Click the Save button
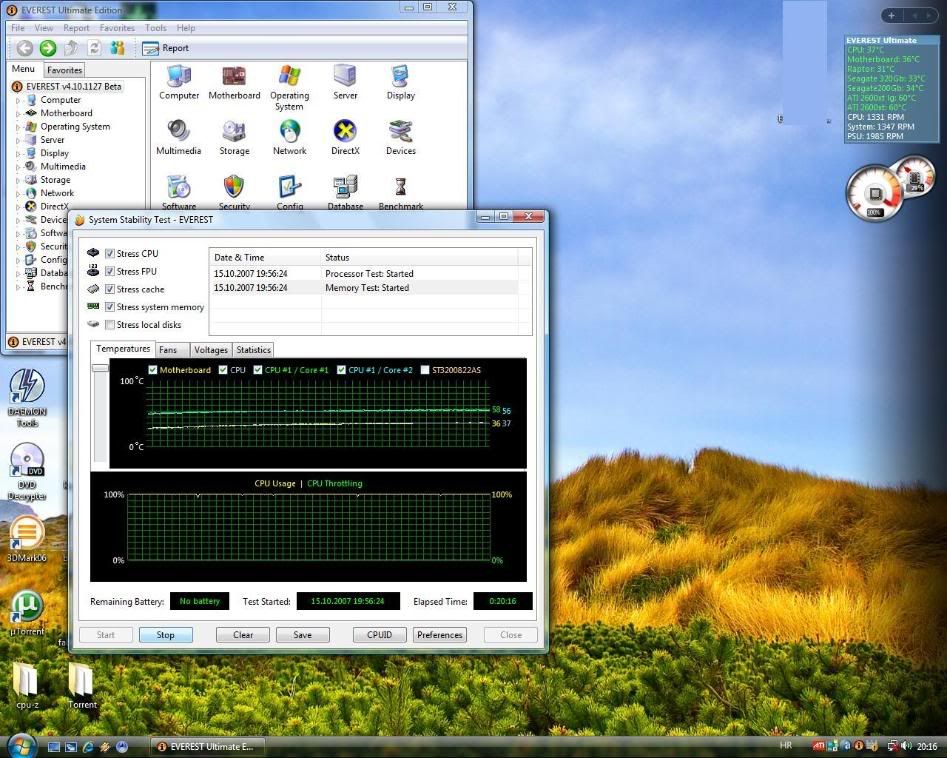 303,635
